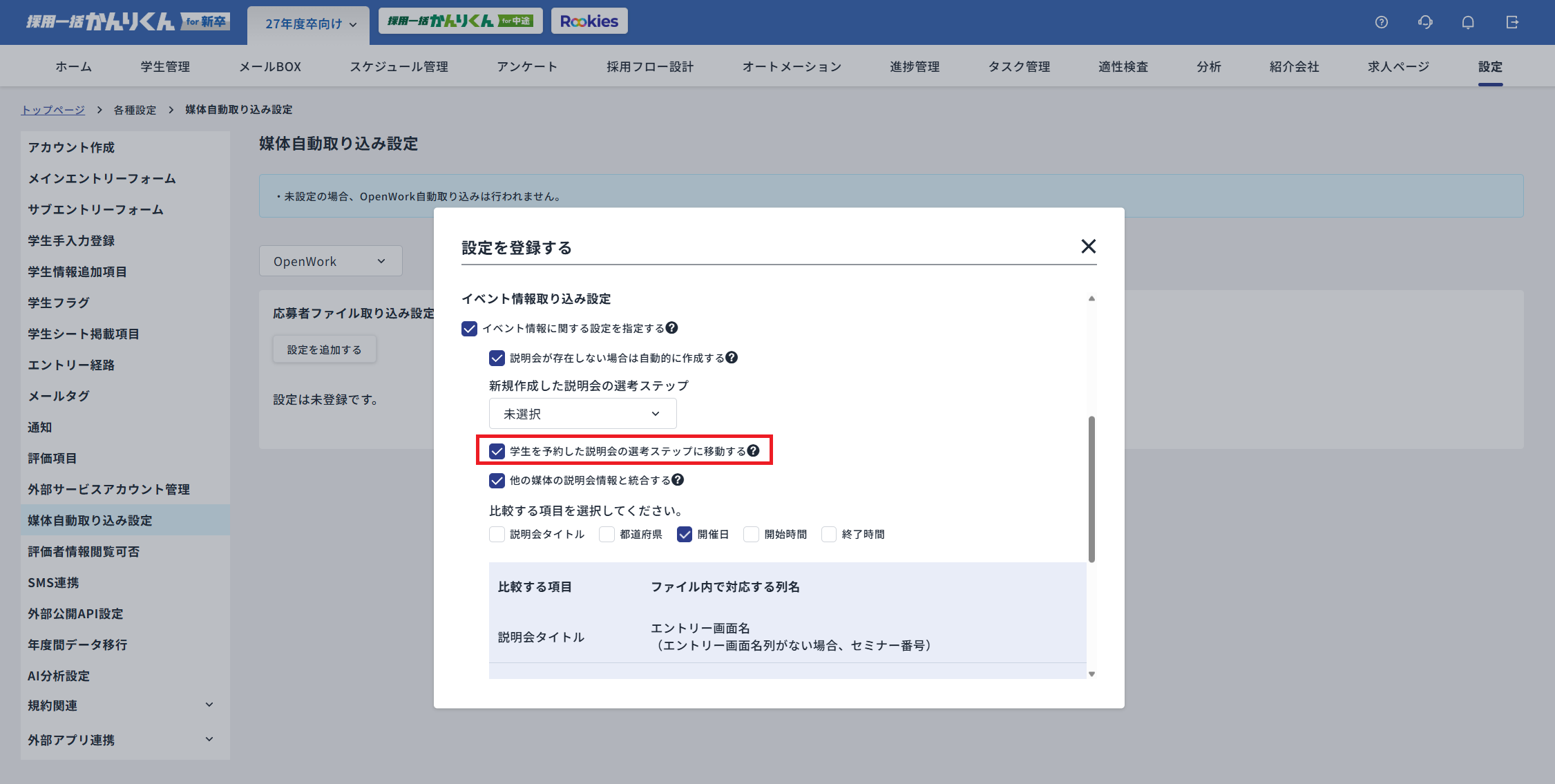Uncheck 説明会が存在しない場合は自動的に作成する
Screen dimensions: 1555x784
point(497,358)
